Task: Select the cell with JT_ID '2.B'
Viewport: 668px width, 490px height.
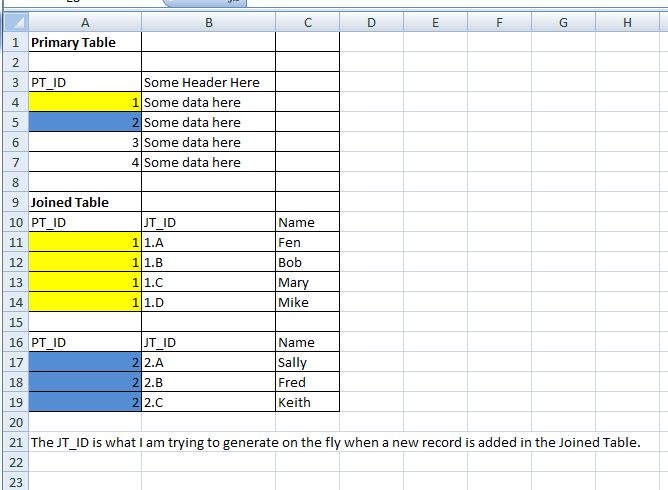Action: pyautogui.click(x=208, y=382)
